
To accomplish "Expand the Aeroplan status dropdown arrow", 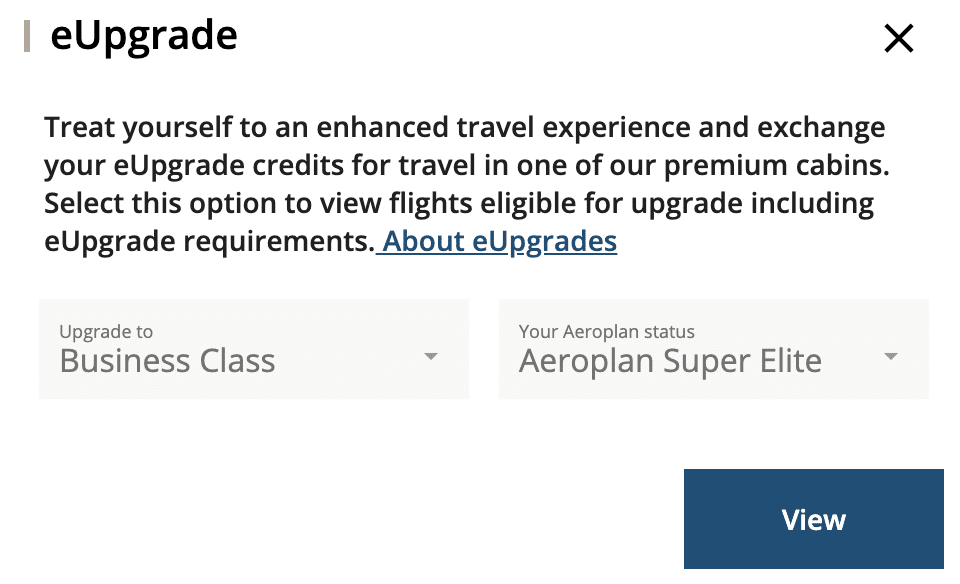I will click(891, 356).
